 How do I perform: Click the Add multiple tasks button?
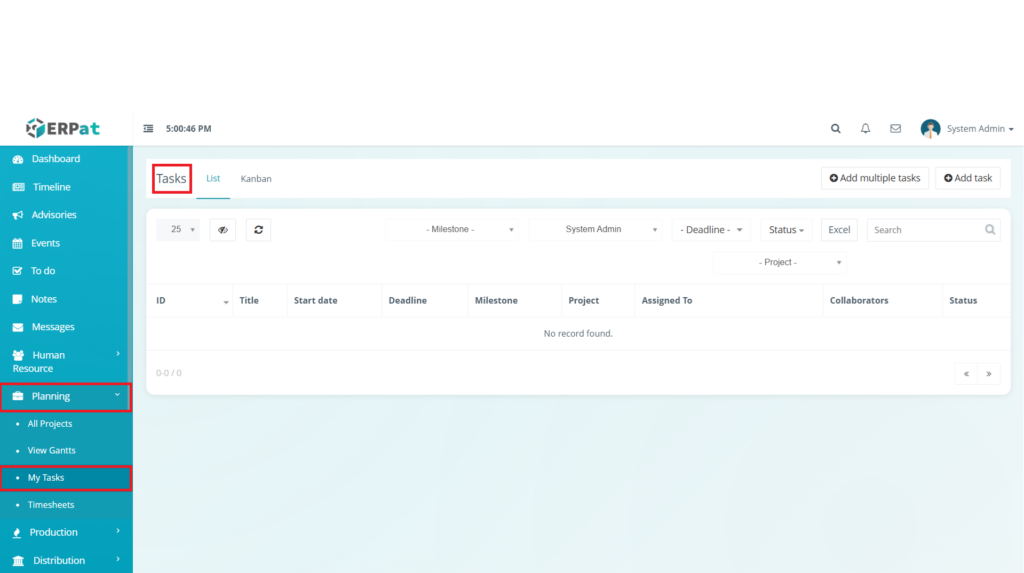875,178
